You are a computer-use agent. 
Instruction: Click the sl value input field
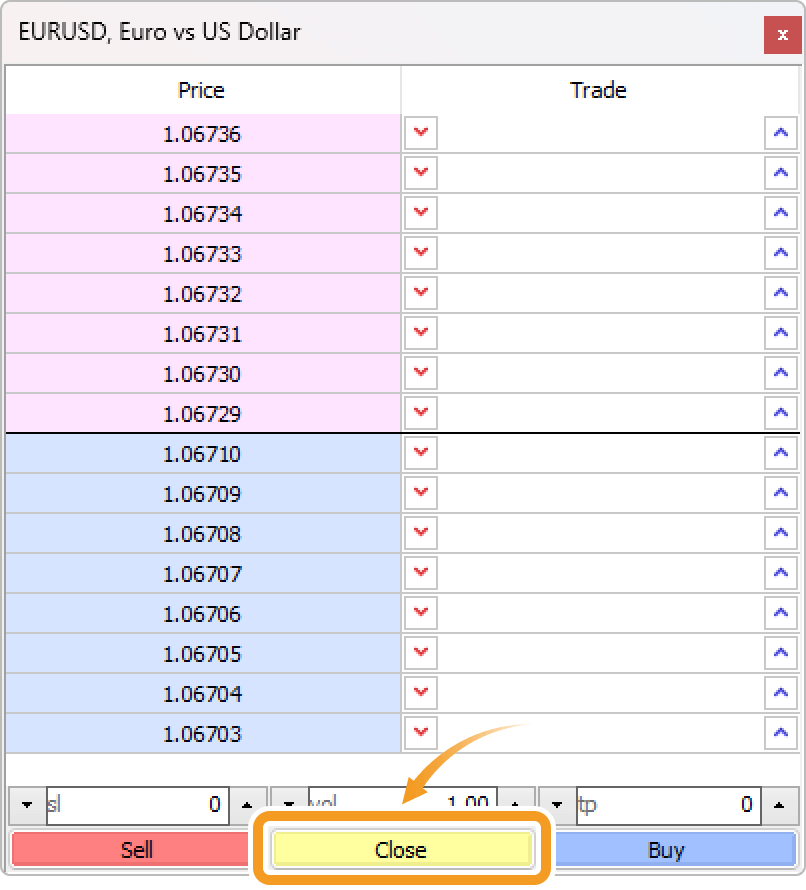pos(135,805)
